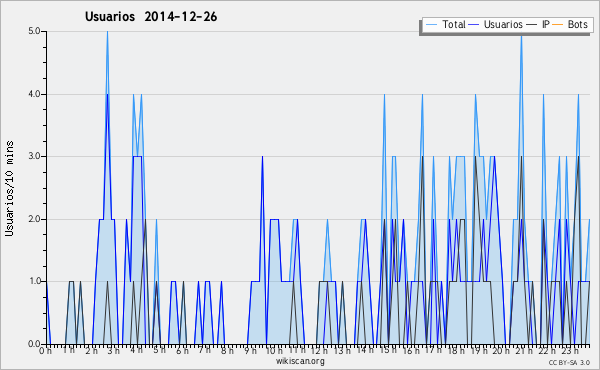Click the 5.0 y-axis tick label
This screenshot has height=370, width=600.
[34, 31]
